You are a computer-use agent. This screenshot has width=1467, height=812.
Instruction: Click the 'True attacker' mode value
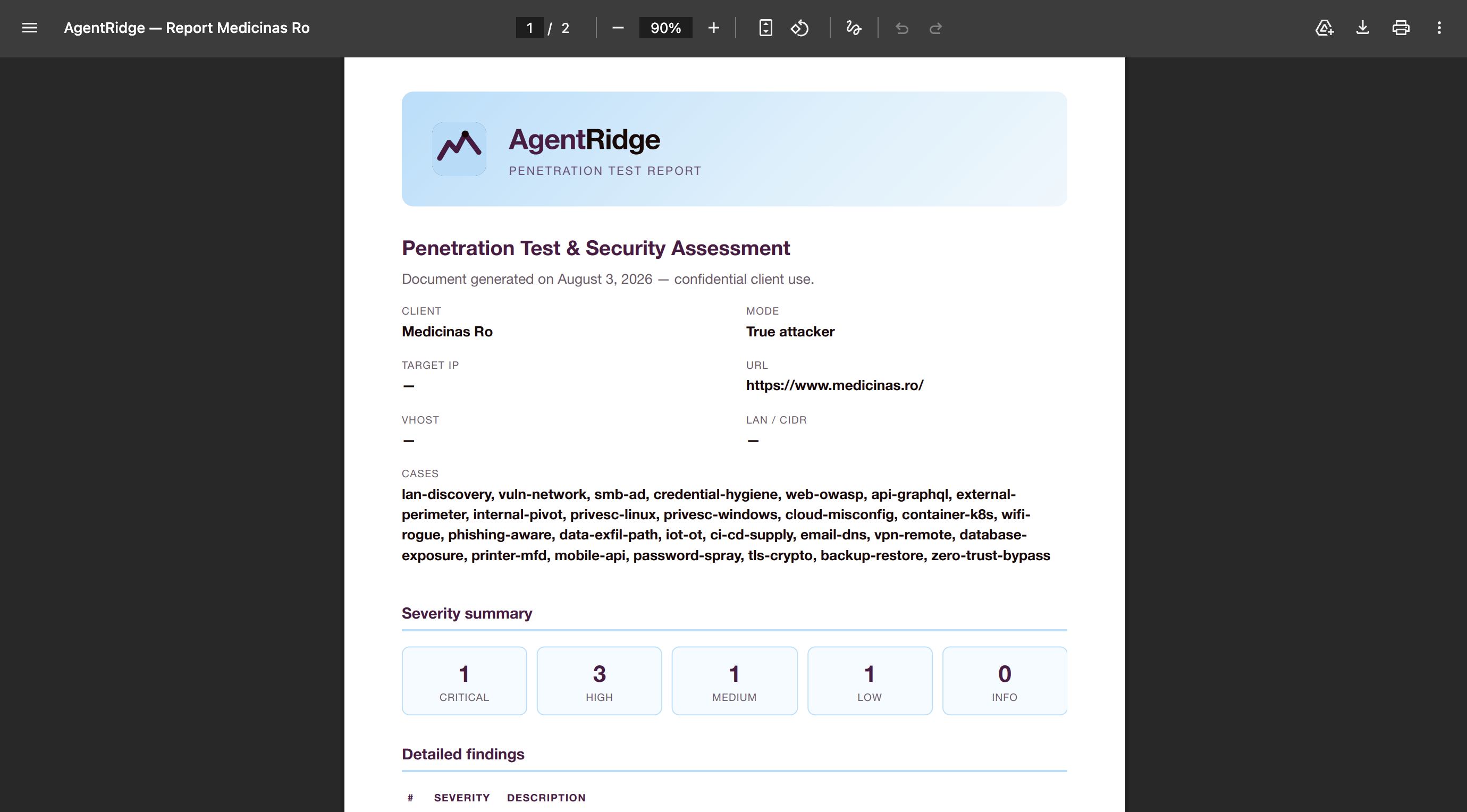click(x=790, y=332)
